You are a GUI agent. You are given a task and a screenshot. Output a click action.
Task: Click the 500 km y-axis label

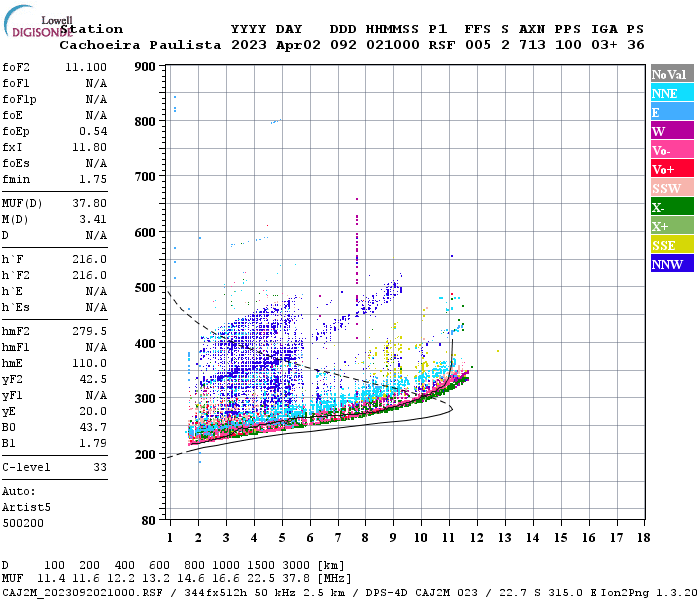coord(145,288)
